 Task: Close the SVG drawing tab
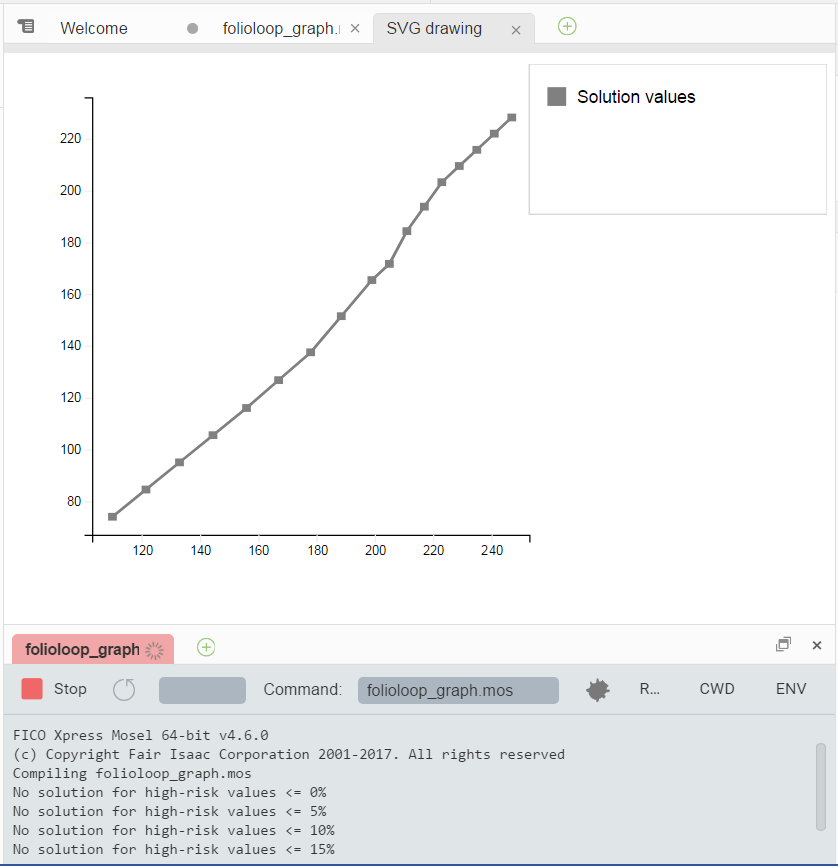pos(516,30)
